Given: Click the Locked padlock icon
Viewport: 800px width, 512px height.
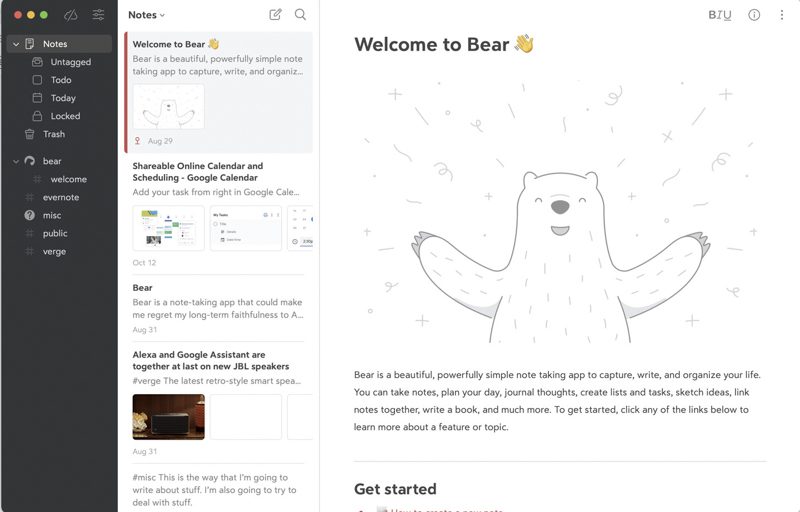Looking at the screenshot, I should click(37, 116).
